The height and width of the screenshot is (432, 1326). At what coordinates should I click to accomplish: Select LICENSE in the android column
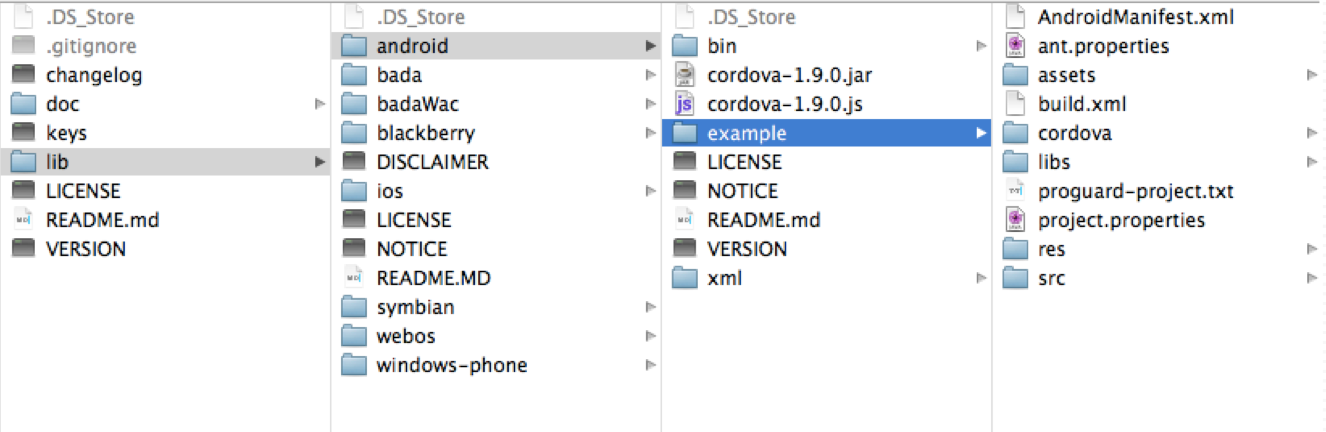(x=744, y=162)
